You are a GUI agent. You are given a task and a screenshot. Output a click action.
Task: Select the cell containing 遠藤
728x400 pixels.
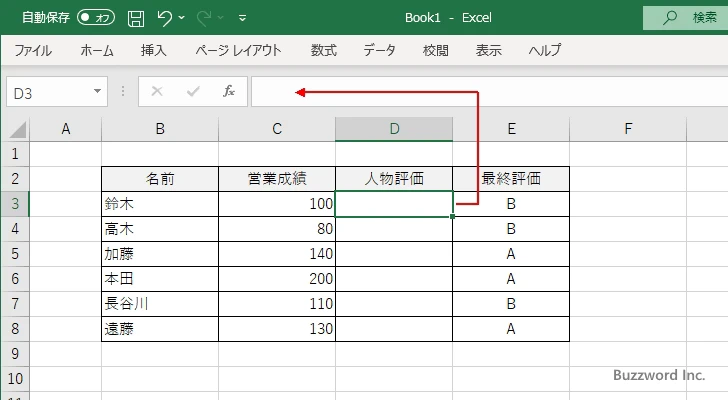pyautogui.click(x=160, y=329)
